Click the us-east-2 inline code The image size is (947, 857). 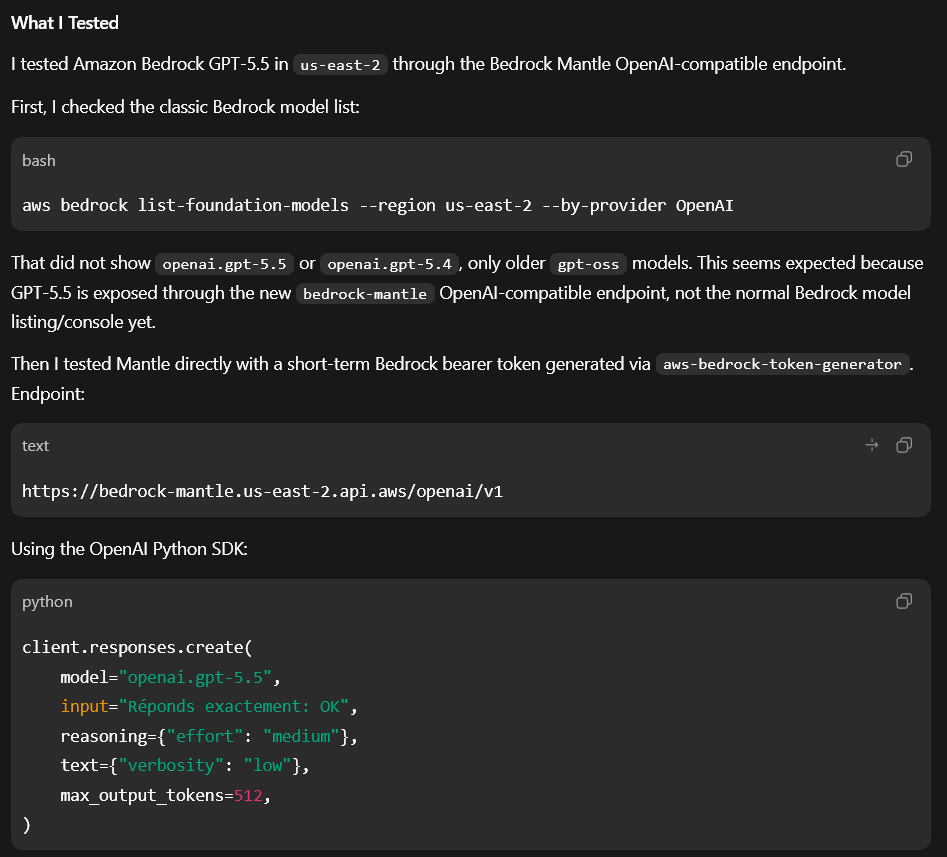tap(340, 65)
